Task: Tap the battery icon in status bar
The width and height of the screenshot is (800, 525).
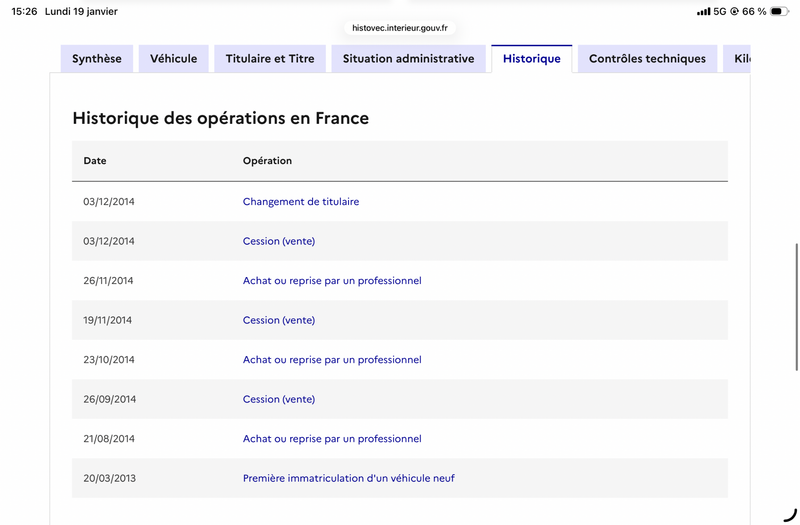Action: pos(778,12)
